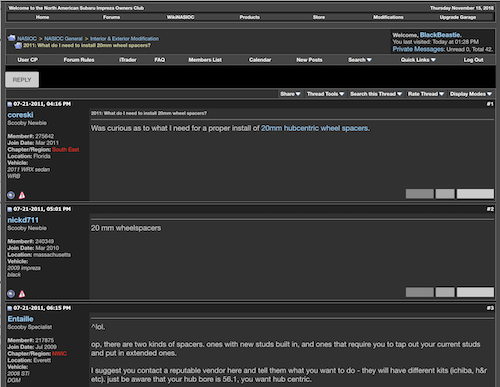Open the Modifications menu item
Image resolution: width=500 pixels, height=387 pixels.
coord(388,17)
